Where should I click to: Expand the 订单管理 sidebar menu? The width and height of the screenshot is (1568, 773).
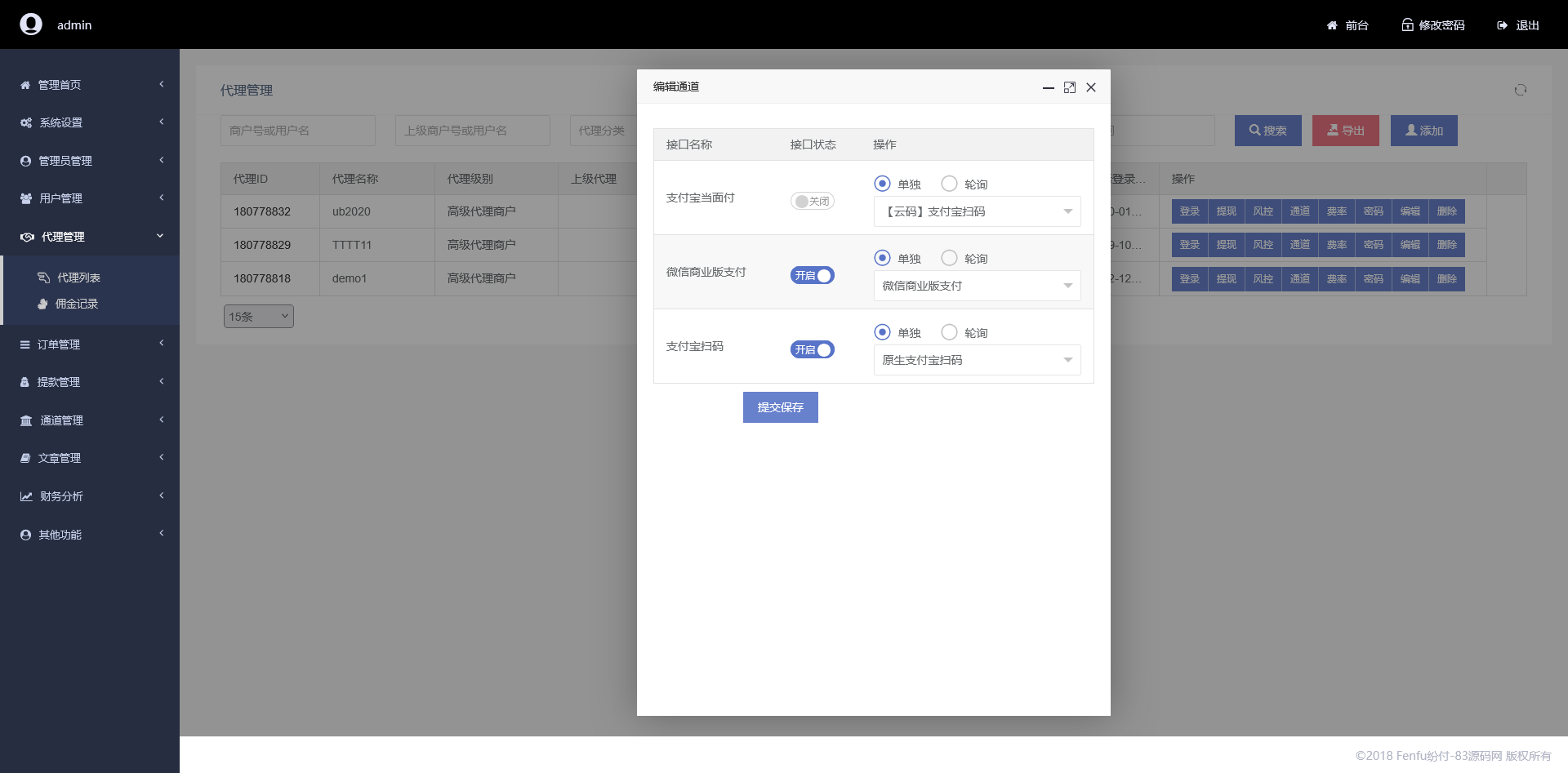click(59, 344)
